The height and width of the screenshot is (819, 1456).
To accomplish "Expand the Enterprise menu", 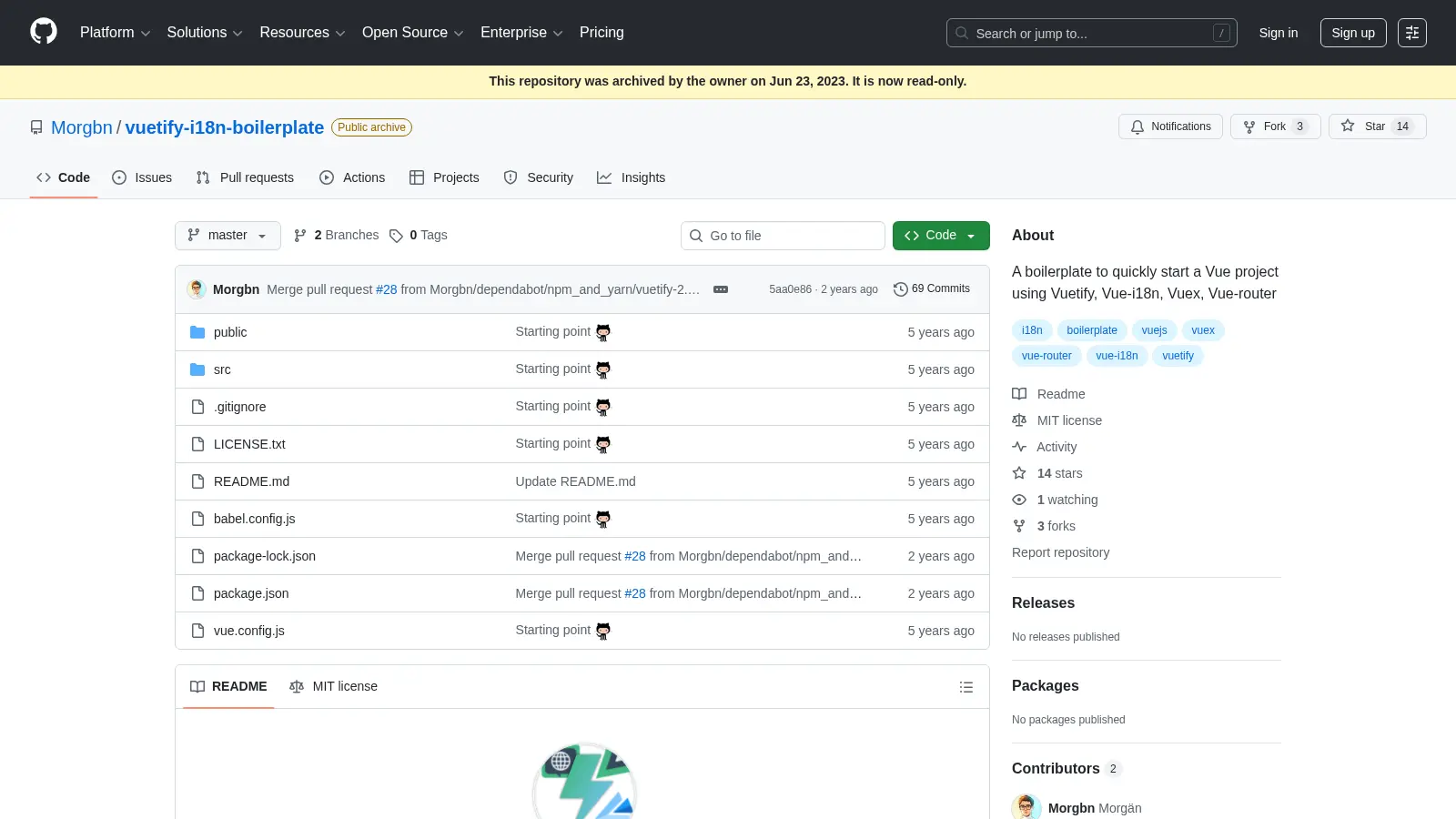I will tap(521, 33).
